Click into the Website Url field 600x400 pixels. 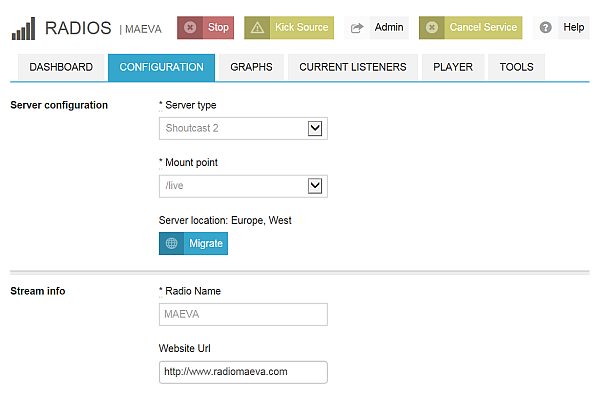coord(243,372)
